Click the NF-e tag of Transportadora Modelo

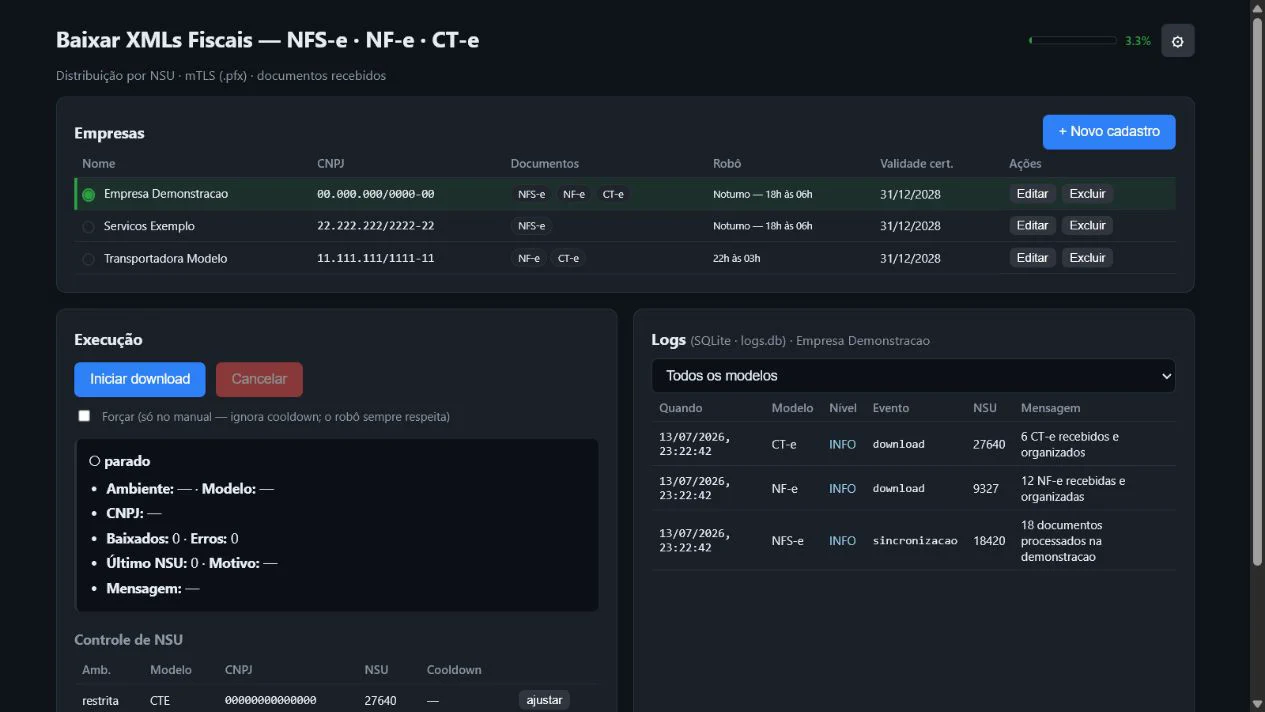(x=529, y=258)
